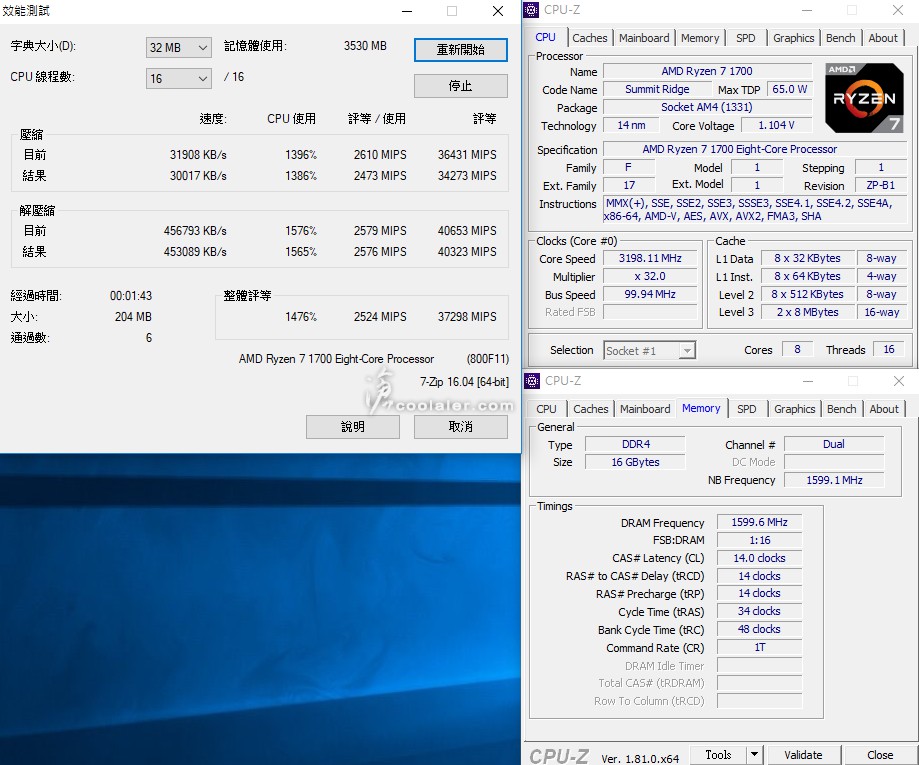Click the CAS# Latency value 14.0 clocks
The width and height of the screenshot is (919, 765).
point(759,558)
